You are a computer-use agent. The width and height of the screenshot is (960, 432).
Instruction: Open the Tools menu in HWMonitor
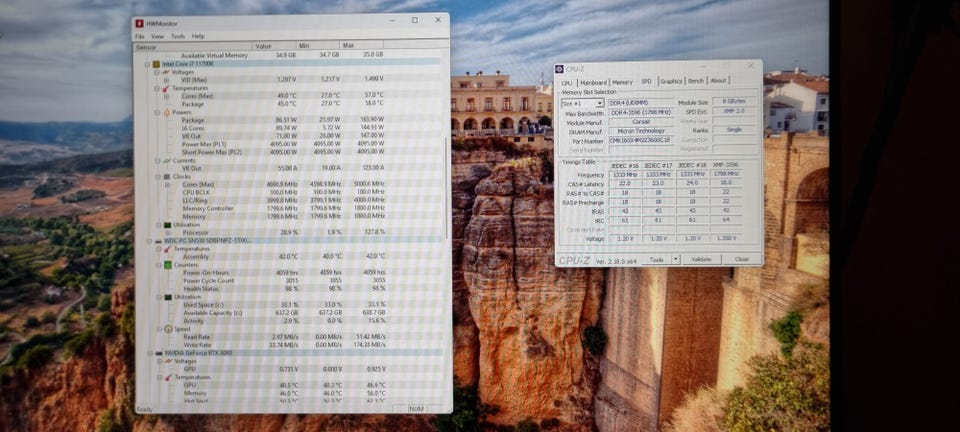coord(178,37)
